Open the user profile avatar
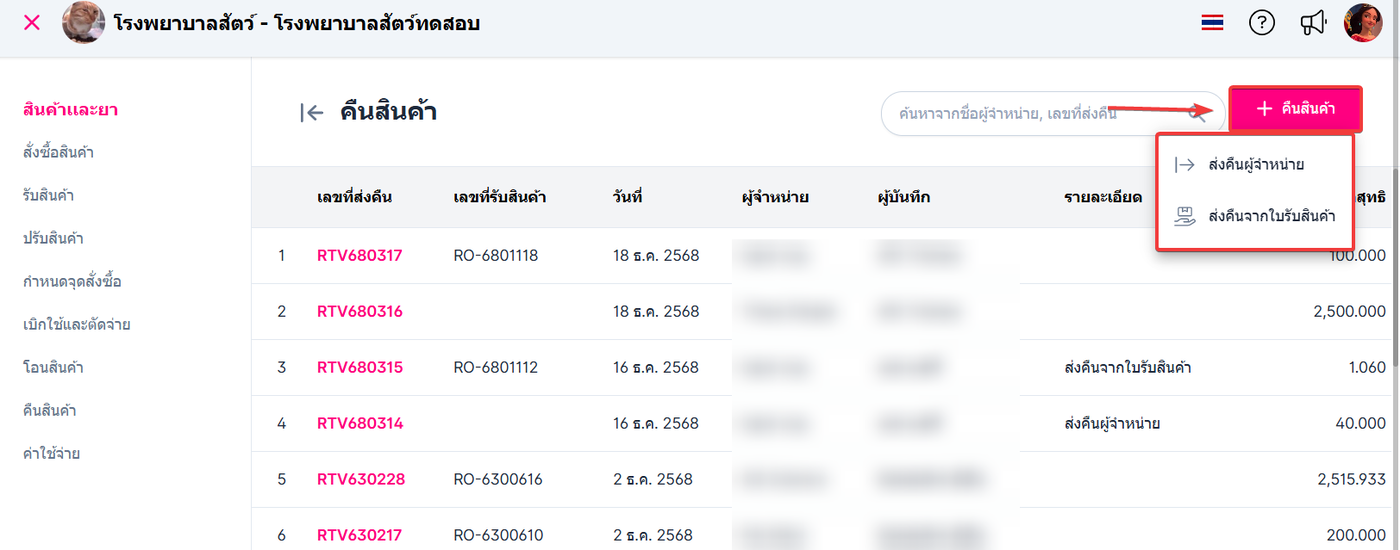Viewport: 1400px width, 550px height. click(1362, 22)
